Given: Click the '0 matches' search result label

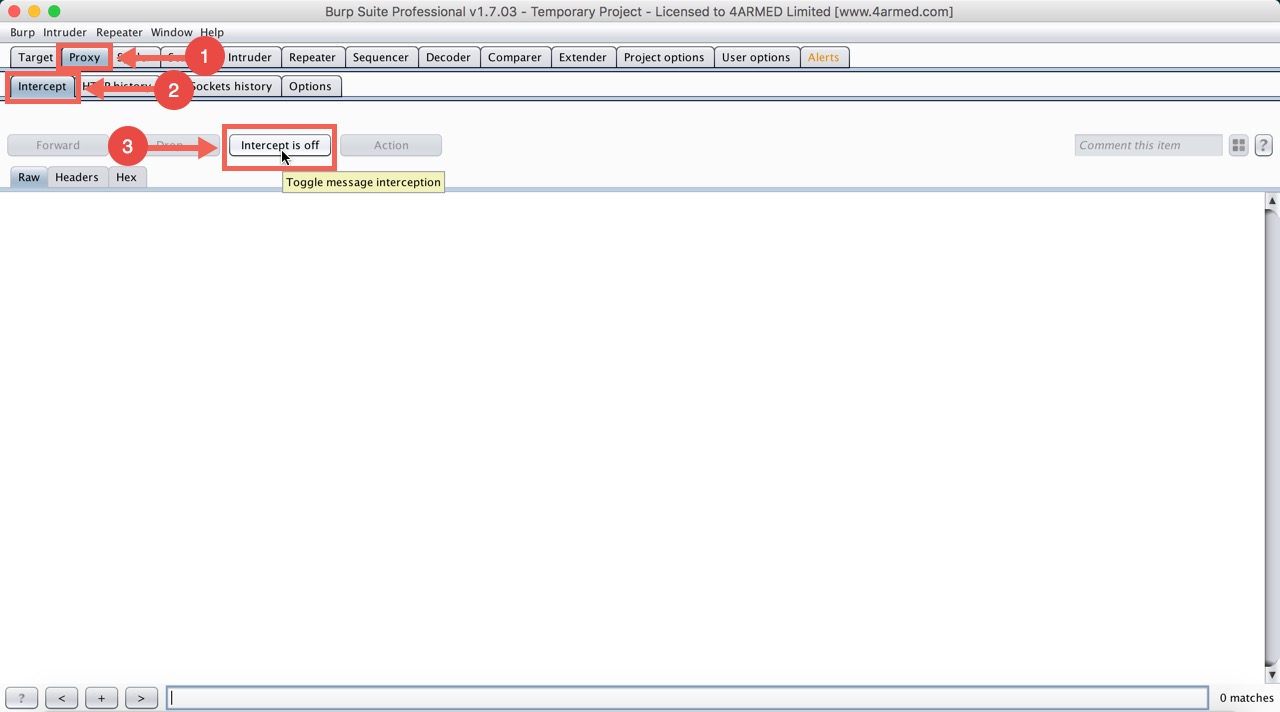Looking at the screenshot, I should pyautogui.click(x=1246, y=698).
